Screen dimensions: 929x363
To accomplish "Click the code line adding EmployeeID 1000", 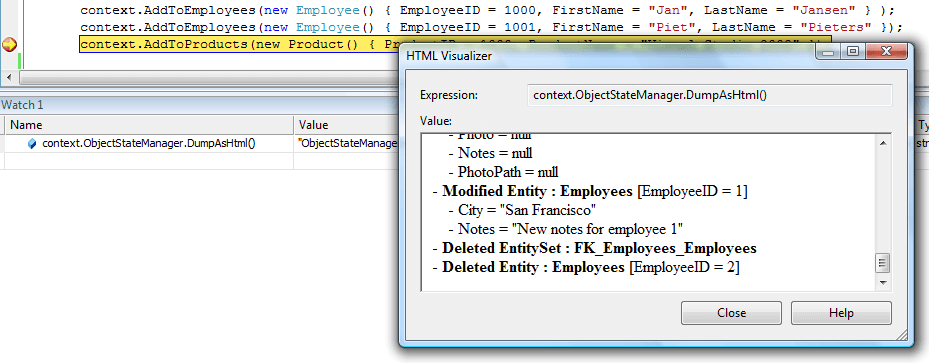I will 488,11.
